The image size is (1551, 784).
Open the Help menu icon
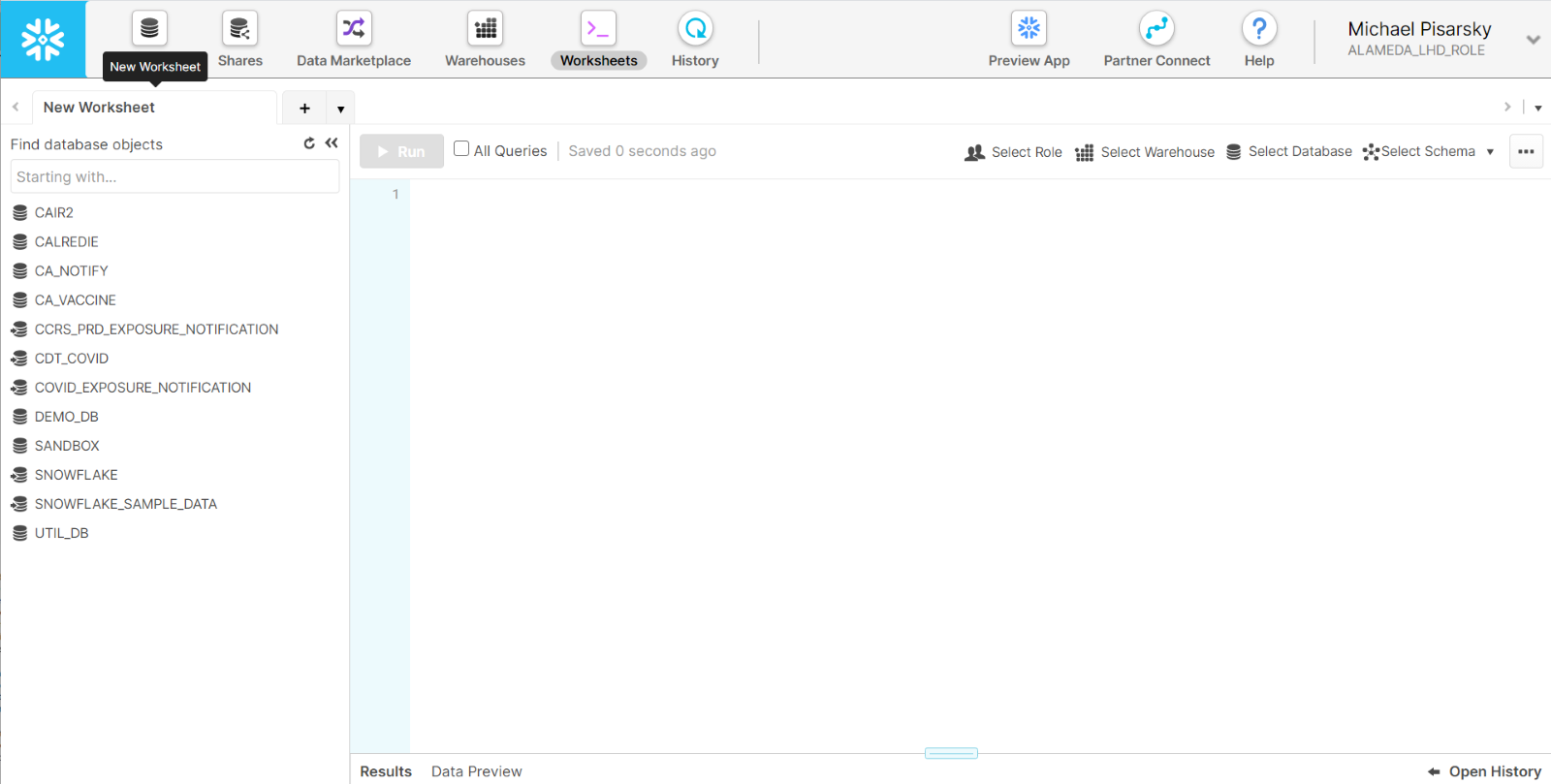1258,29
